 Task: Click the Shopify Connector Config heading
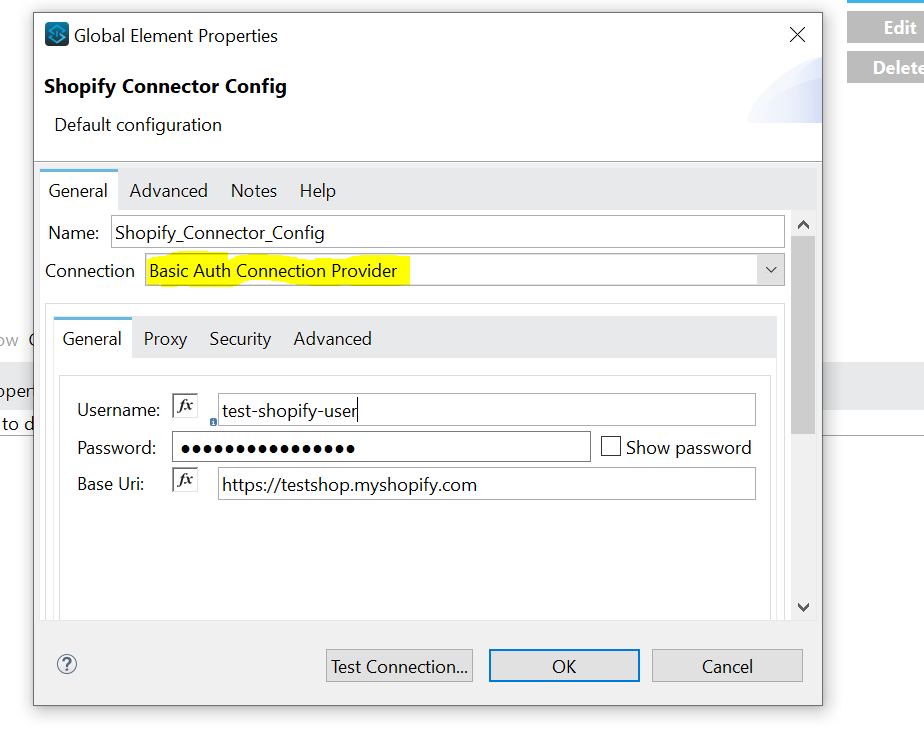166,87
